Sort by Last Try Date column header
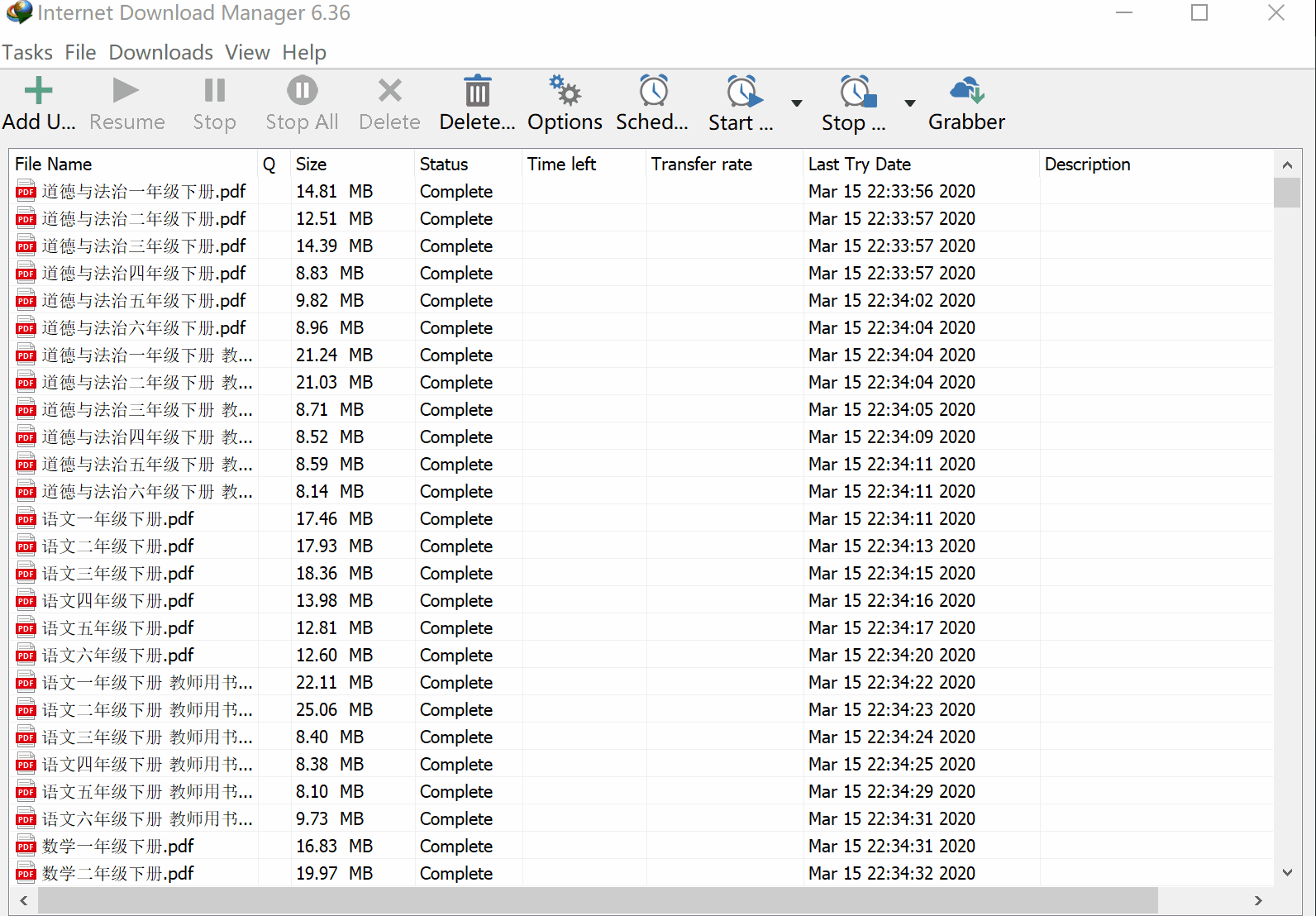This screenshot has height=916, width=1316. pos(922,164)
